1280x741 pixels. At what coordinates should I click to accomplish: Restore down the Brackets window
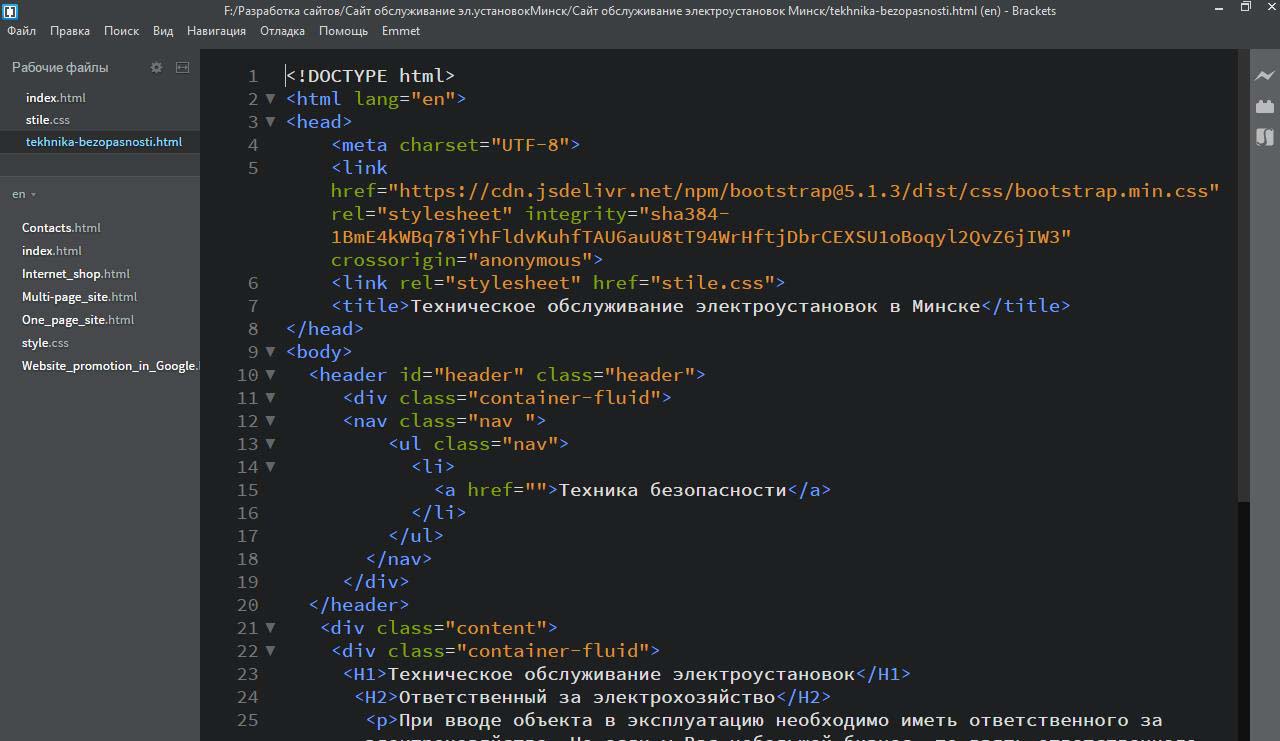click(1245, 8)
